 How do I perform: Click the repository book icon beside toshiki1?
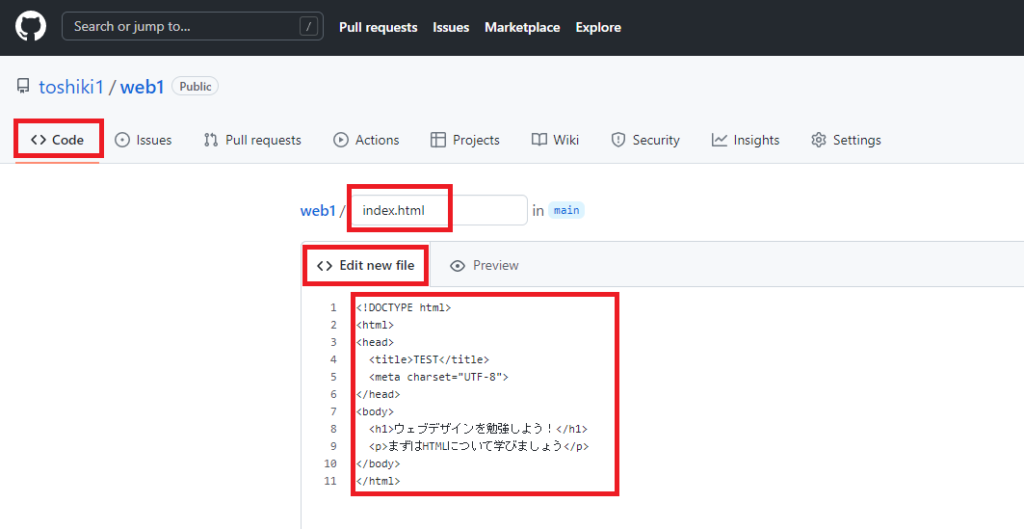pos(23,87)
